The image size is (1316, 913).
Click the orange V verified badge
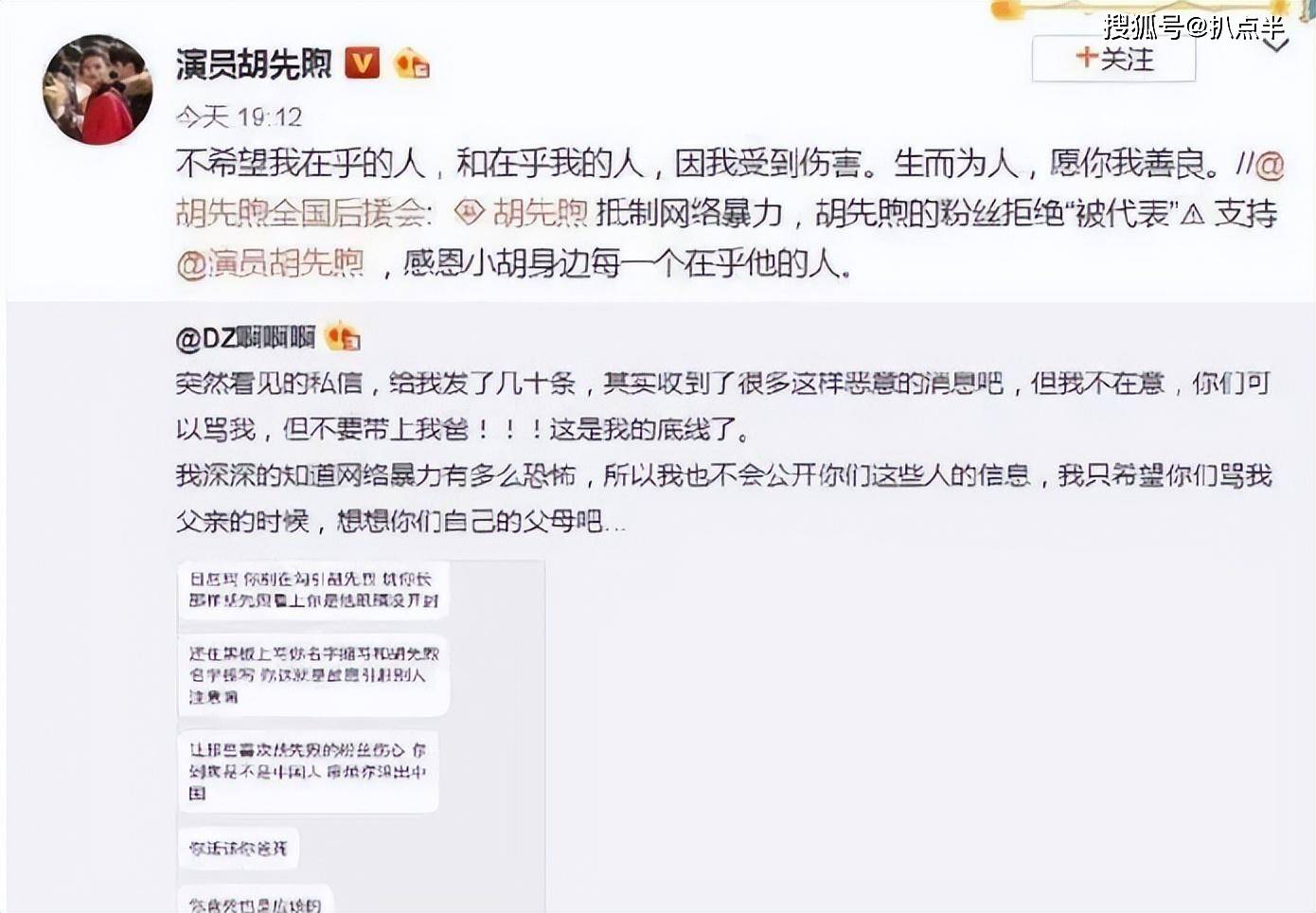pos(362,63)
